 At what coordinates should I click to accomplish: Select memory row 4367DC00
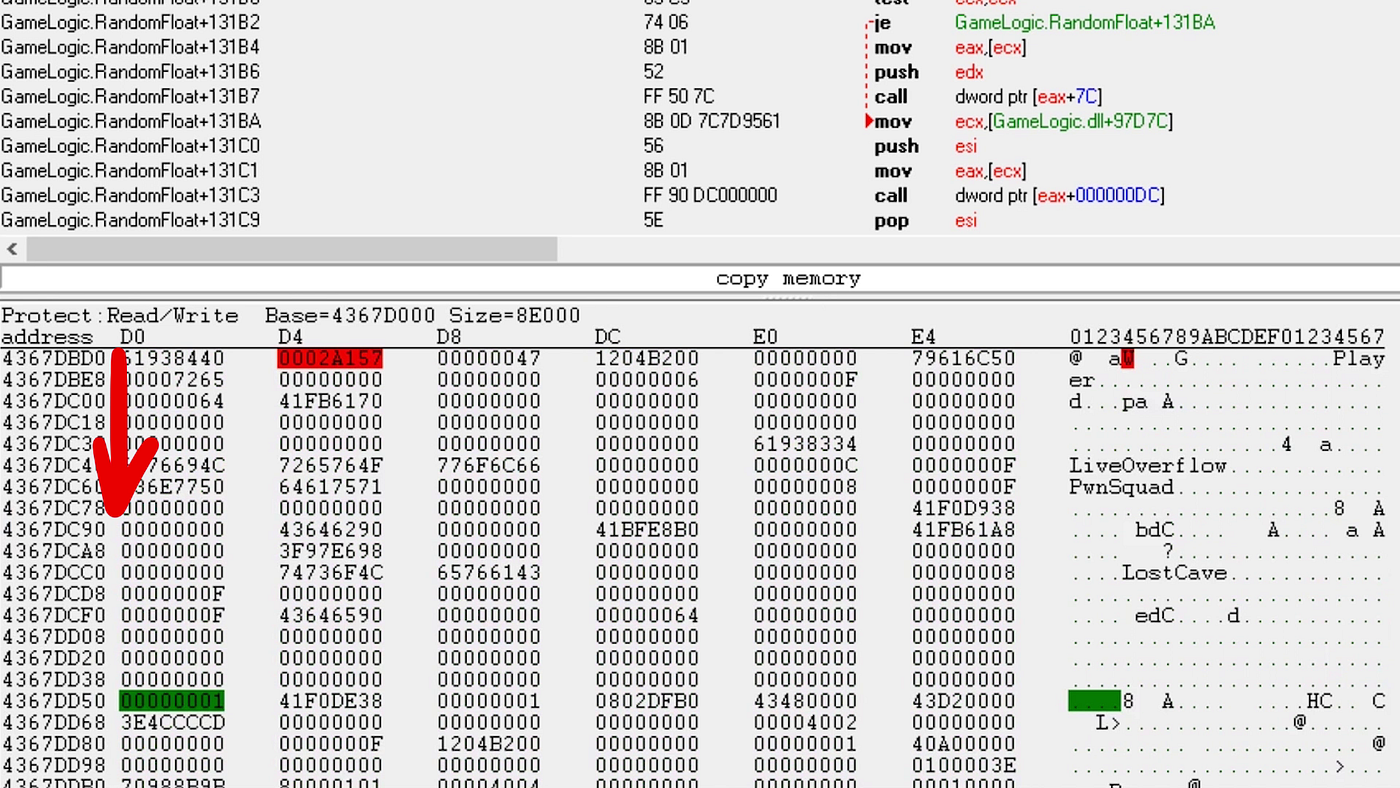coord(700,401)
